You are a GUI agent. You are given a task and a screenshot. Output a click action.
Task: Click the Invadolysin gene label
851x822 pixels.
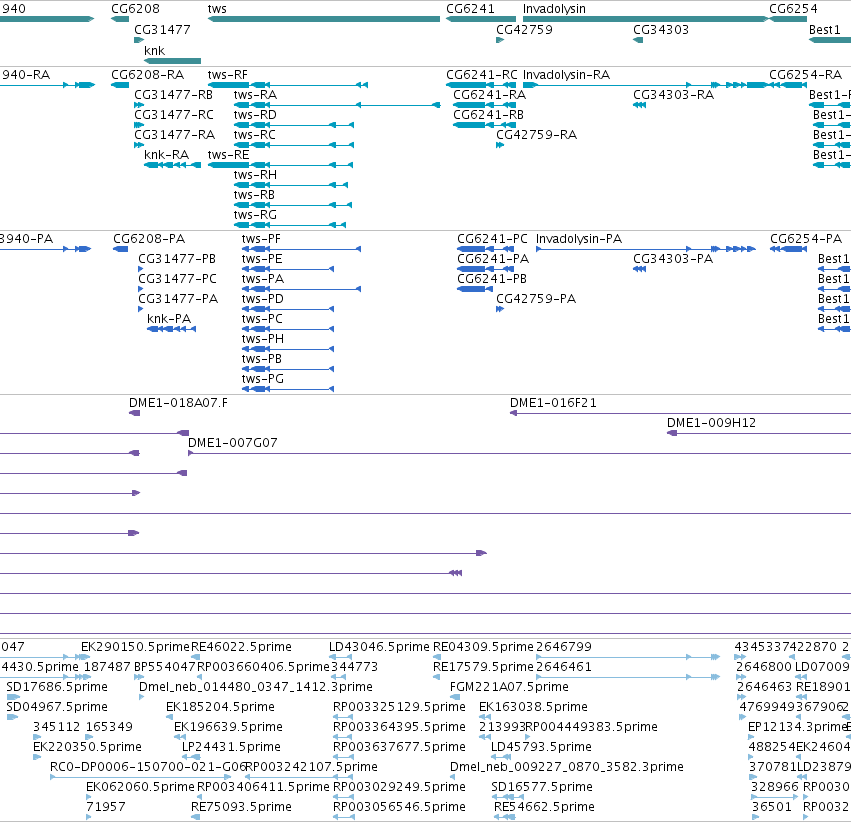tap(554, 9)
